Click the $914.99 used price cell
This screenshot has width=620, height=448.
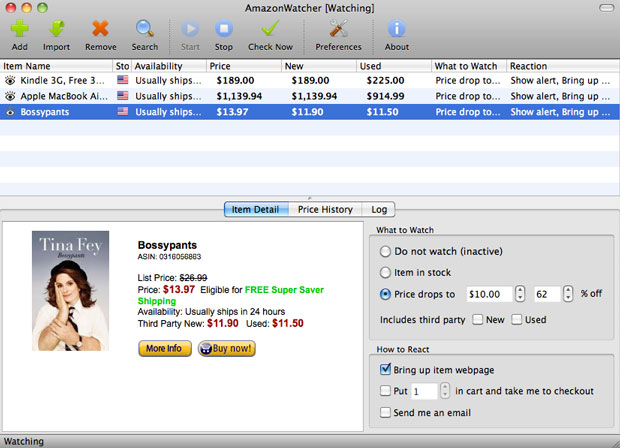(385, 96)
